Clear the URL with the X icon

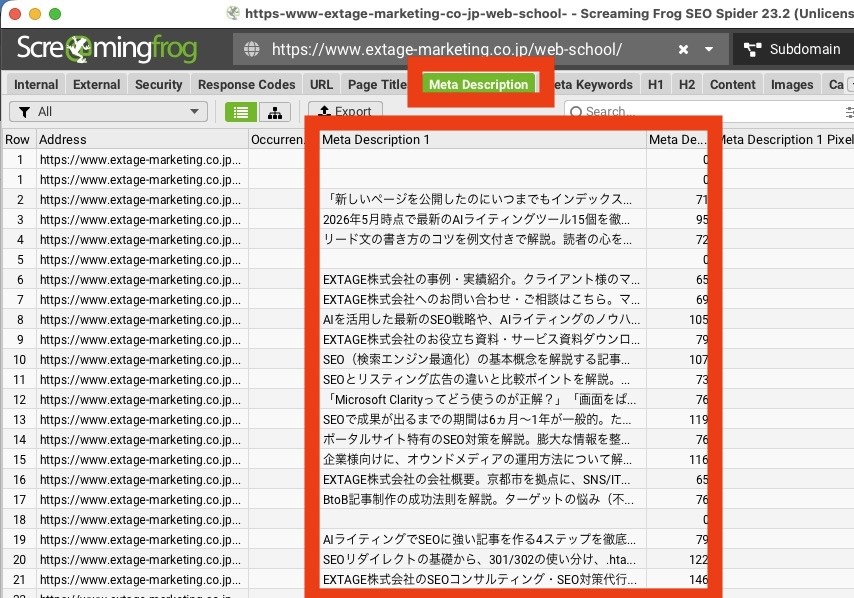click(x=683, y=50)
